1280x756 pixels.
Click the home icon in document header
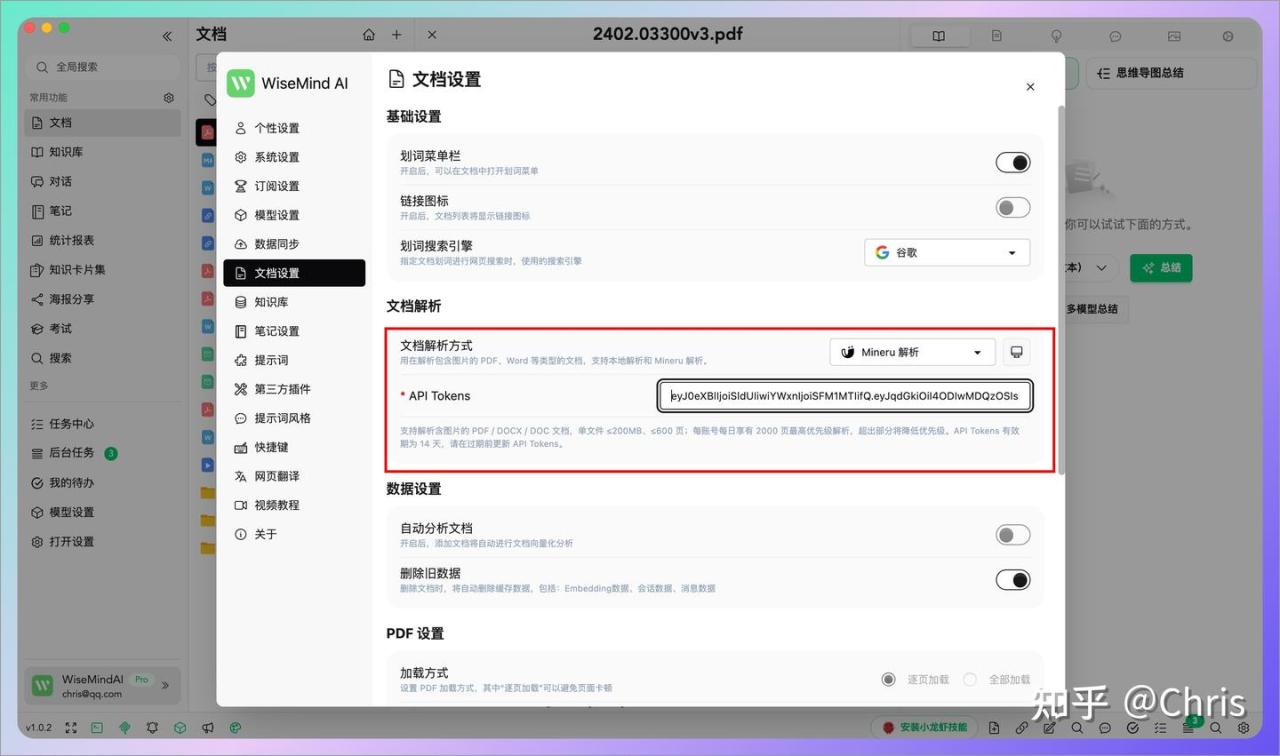coord(369,35)
